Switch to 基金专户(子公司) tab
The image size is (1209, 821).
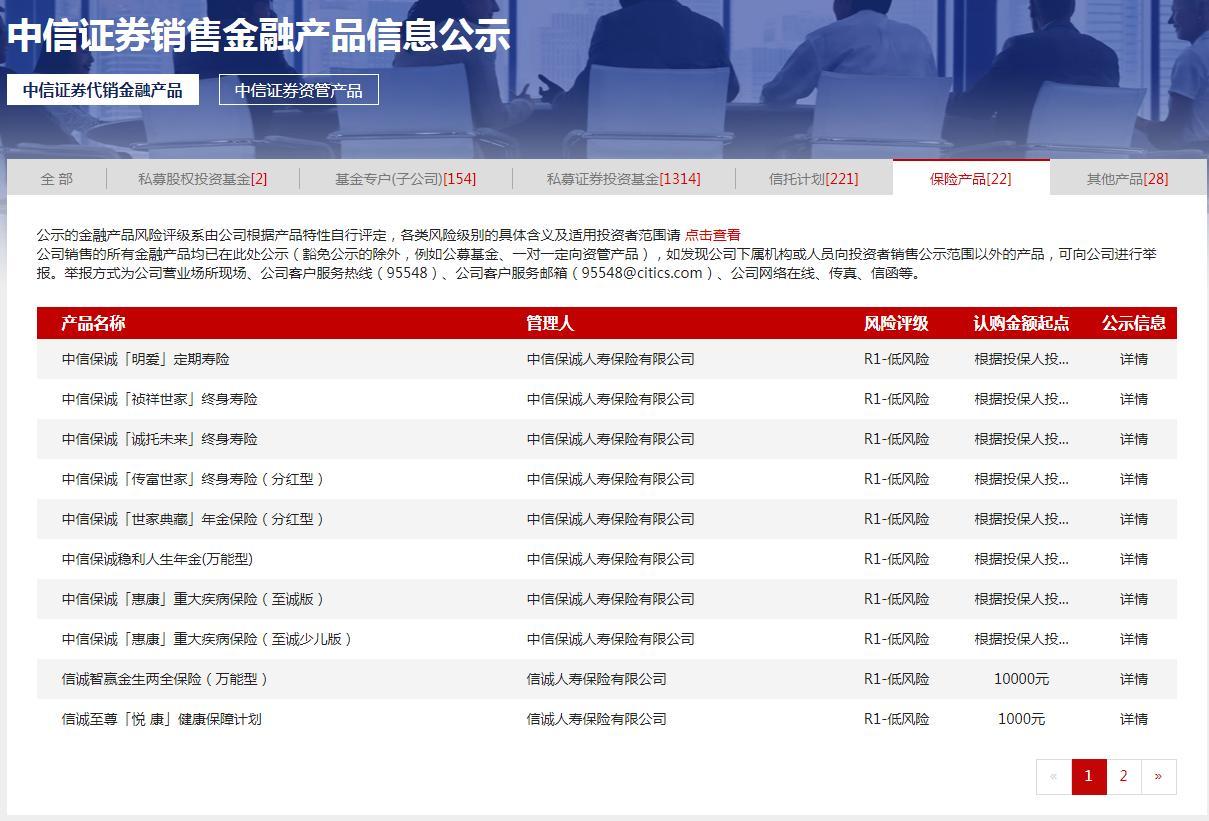pos(405,179)
